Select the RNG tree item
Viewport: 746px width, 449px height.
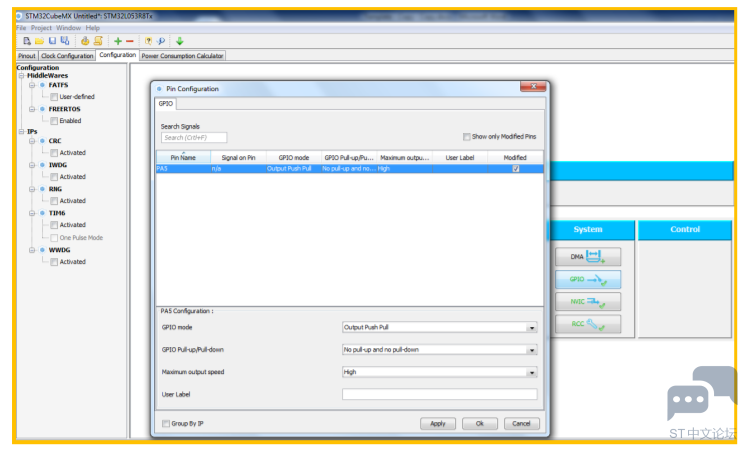coord(55,189)
